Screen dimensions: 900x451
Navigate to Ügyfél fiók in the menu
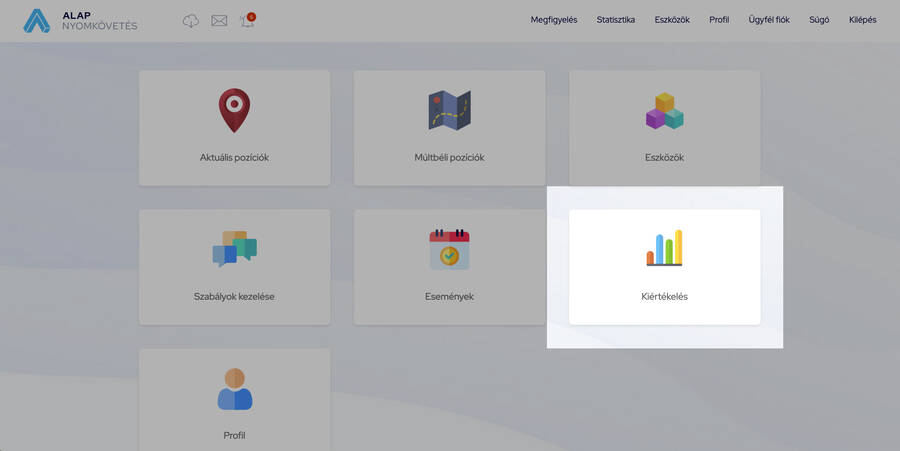(769, 20)
